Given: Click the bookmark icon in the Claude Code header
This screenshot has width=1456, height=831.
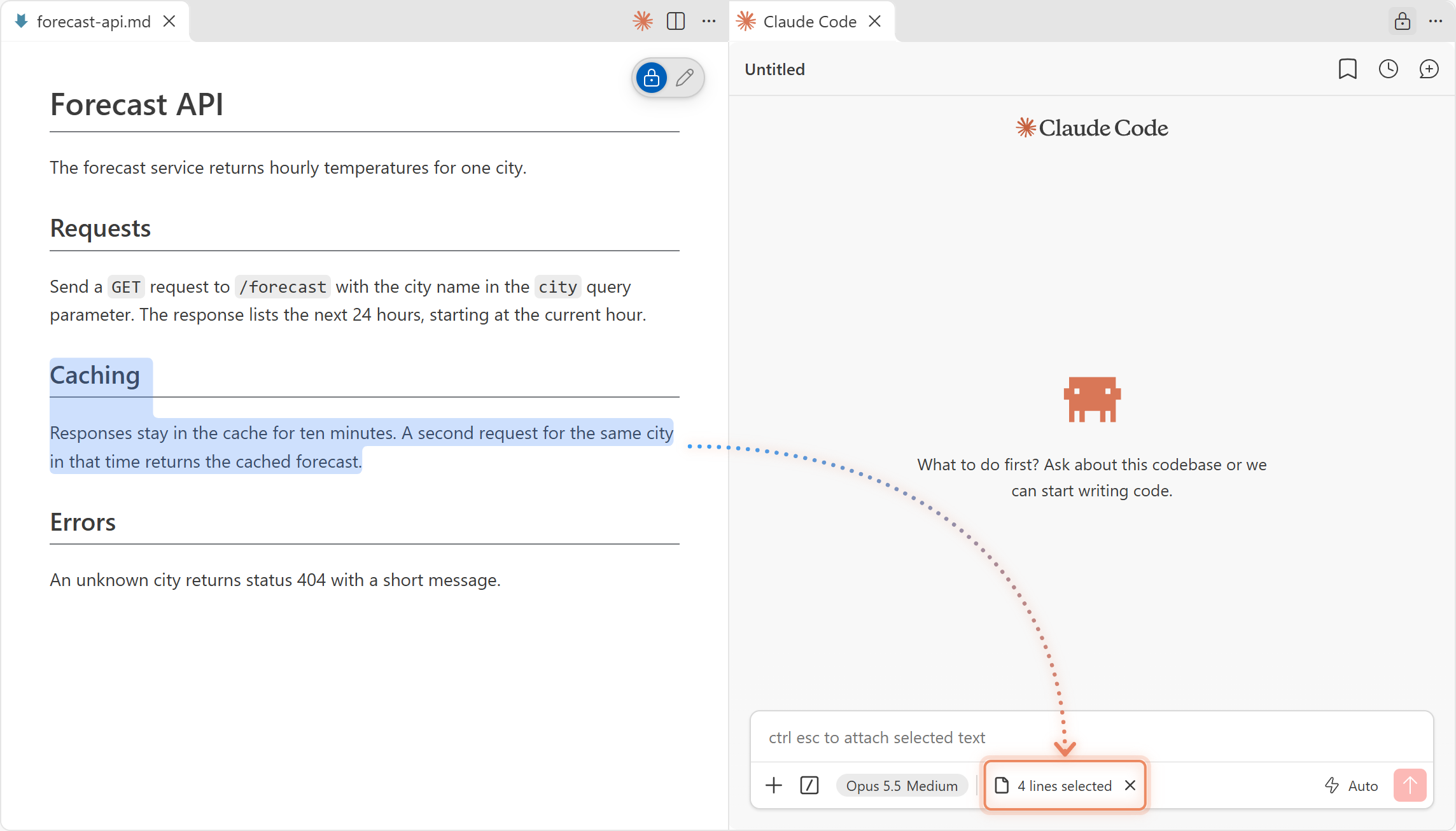Looking at the screenshot, I should click(1348, 69).
